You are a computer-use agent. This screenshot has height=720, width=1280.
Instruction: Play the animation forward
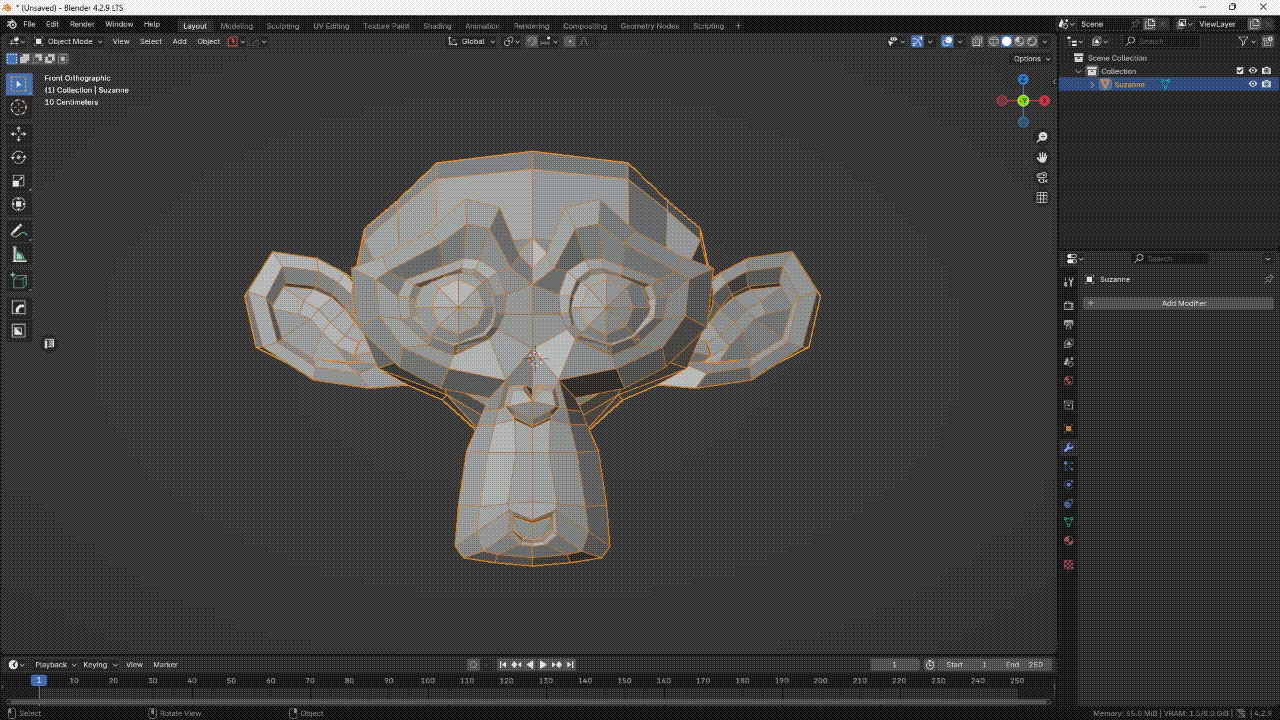[x=543, y=664]
